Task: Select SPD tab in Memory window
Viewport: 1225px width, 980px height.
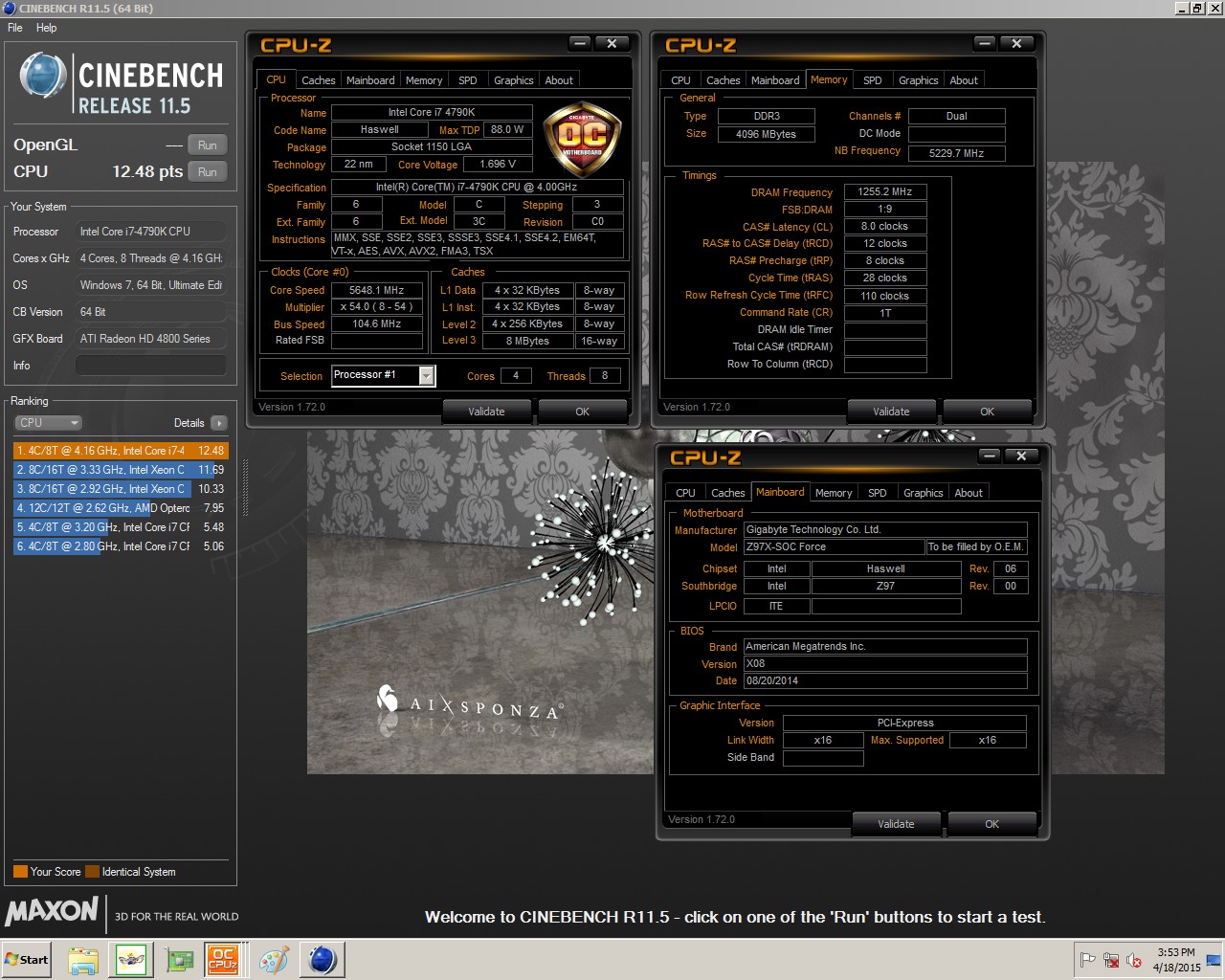Action: pyautogui.click(x=873, y=80)
